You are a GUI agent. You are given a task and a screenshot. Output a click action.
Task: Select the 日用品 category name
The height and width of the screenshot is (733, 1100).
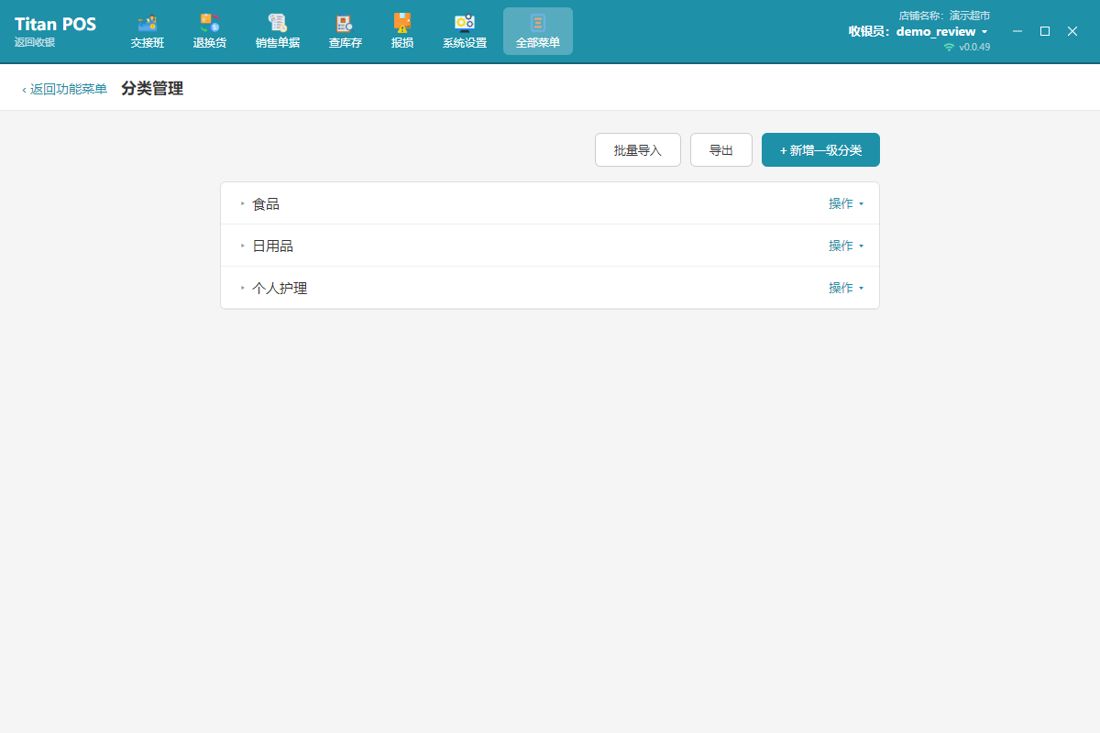[273, 246]
